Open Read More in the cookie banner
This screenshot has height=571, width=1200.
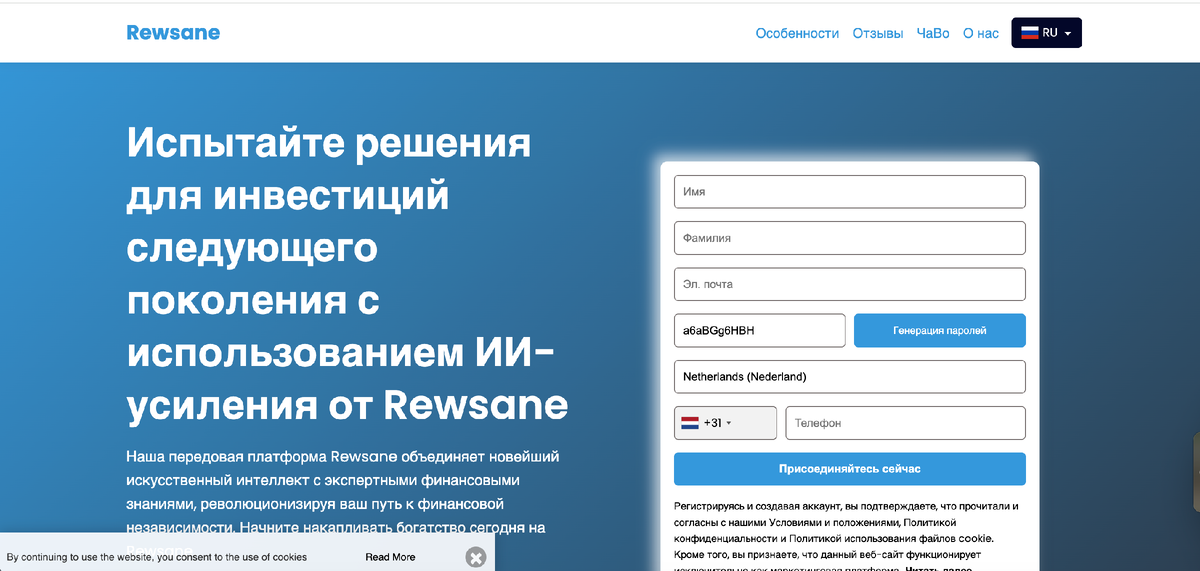(x=390, y=557)
